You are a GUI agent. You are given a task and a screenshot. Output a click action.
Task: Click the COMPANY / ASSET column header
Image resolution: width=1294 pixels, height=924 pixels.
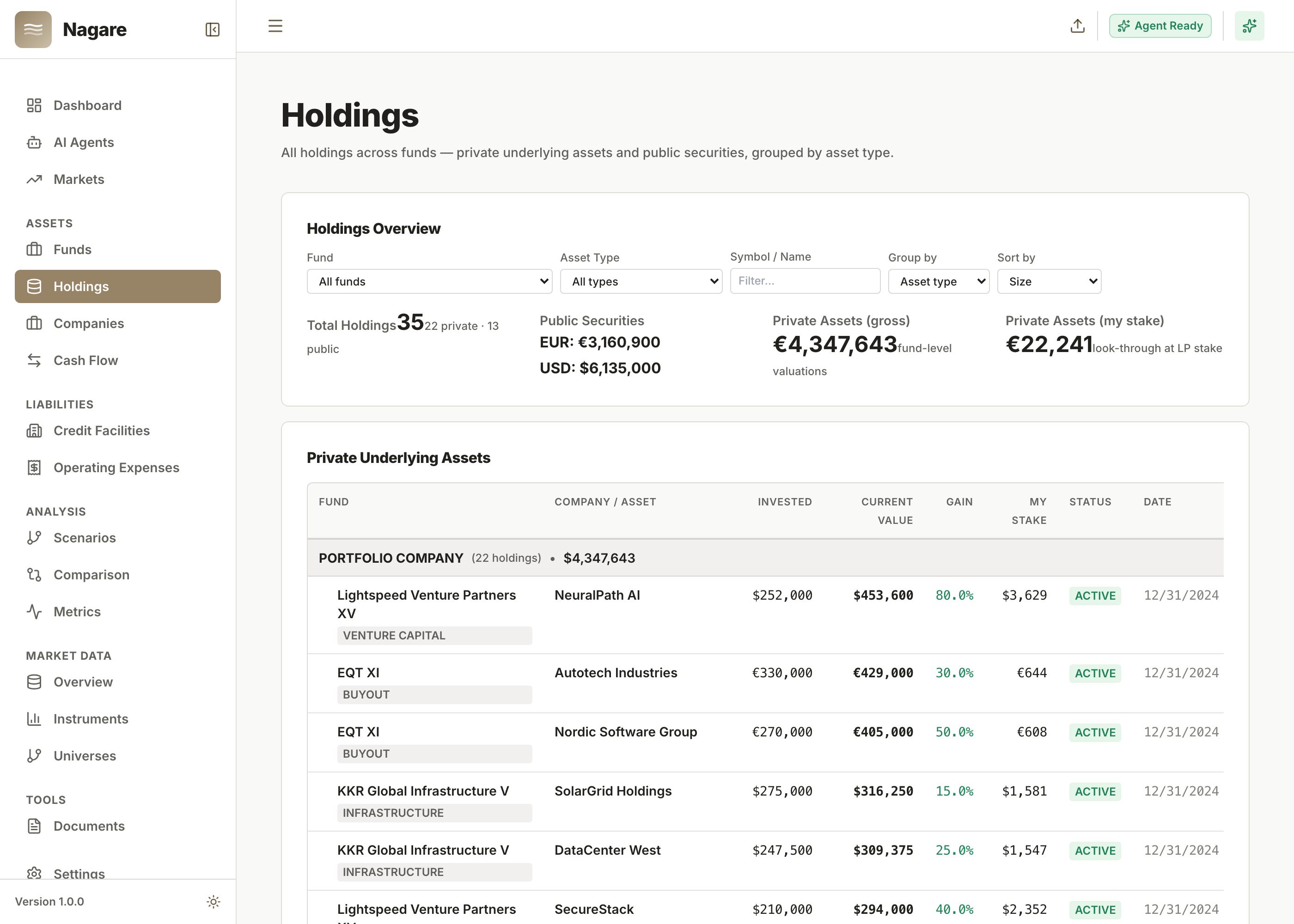605,502
